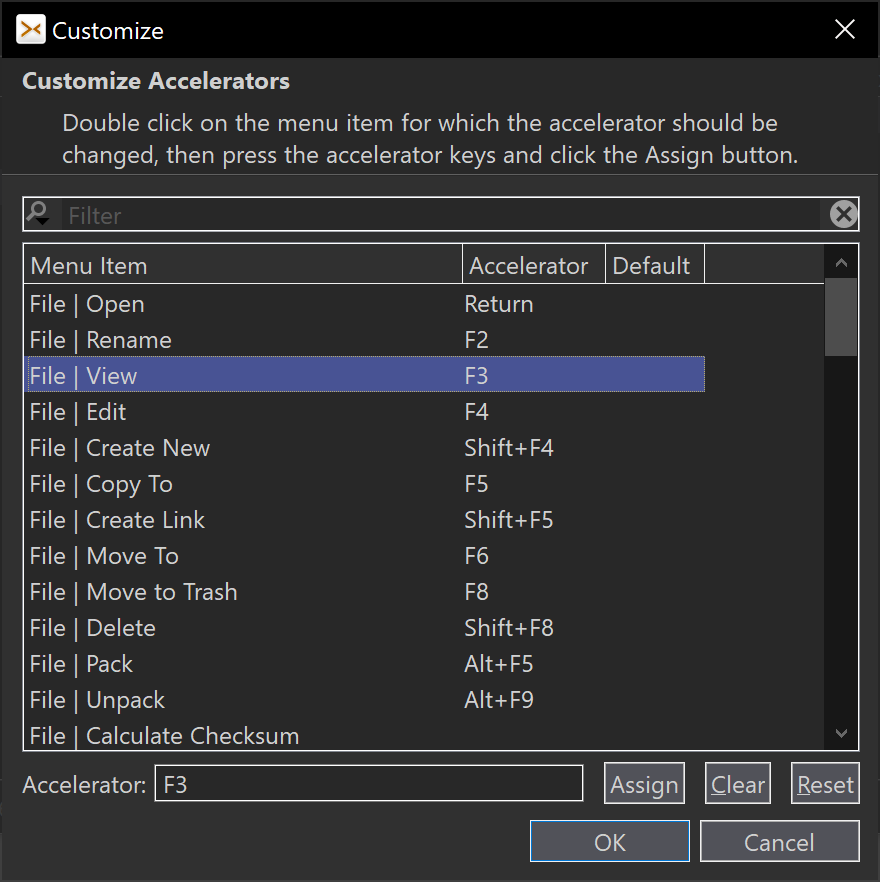880x882 pixels.
Task: Close the Customize dialog window
Action: point(845,30)
